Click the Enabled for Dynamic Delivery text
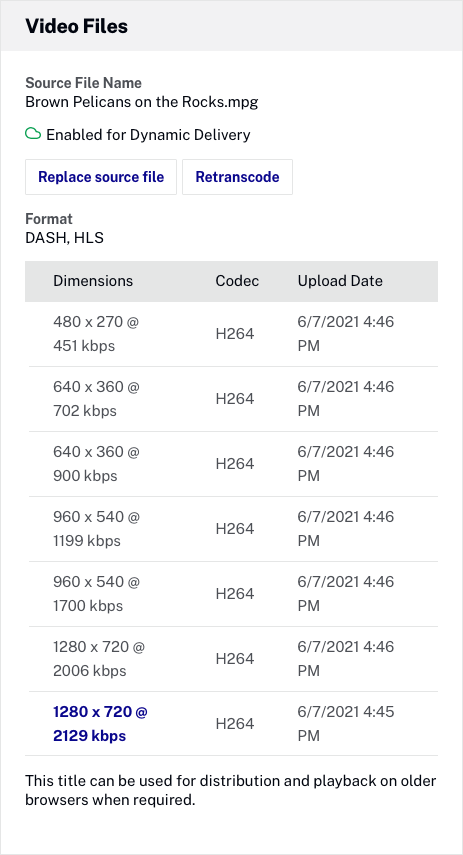 [148, 135]
